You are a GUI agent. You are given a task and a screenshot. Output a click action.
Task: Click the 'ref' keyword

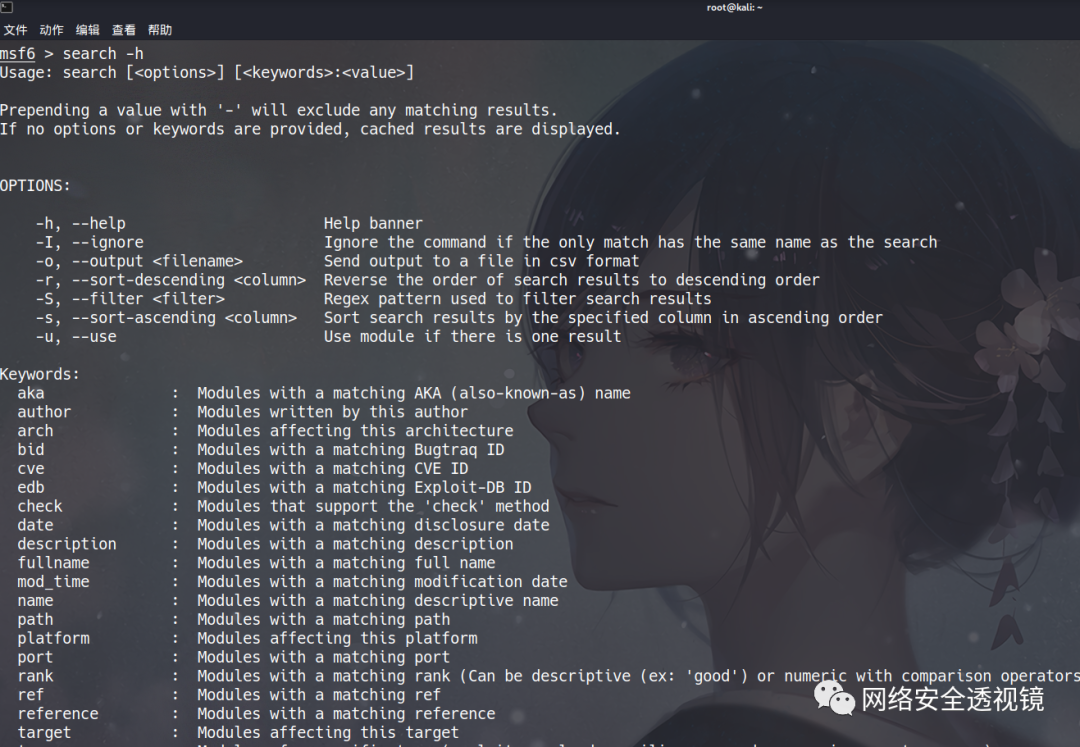pos(31,695)
